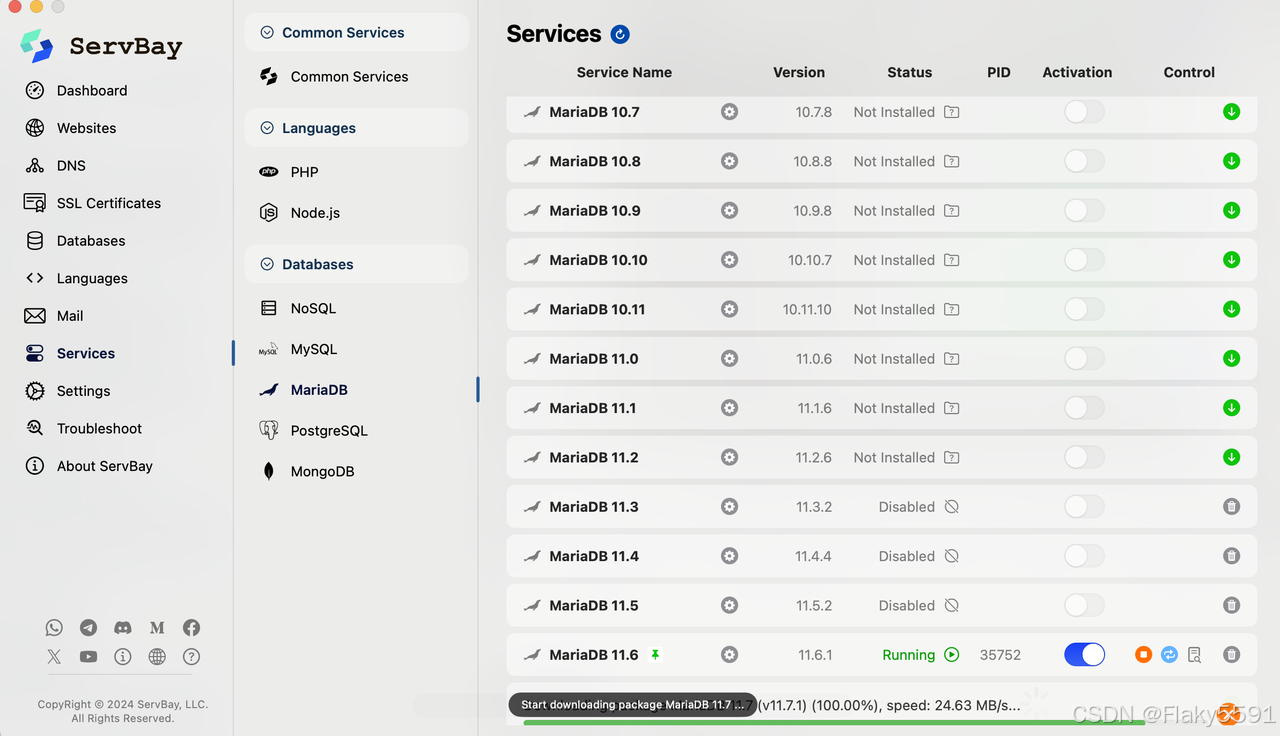
Task: Download MariaDB 11.1 with green arrow
Action: pos(1232,408)
